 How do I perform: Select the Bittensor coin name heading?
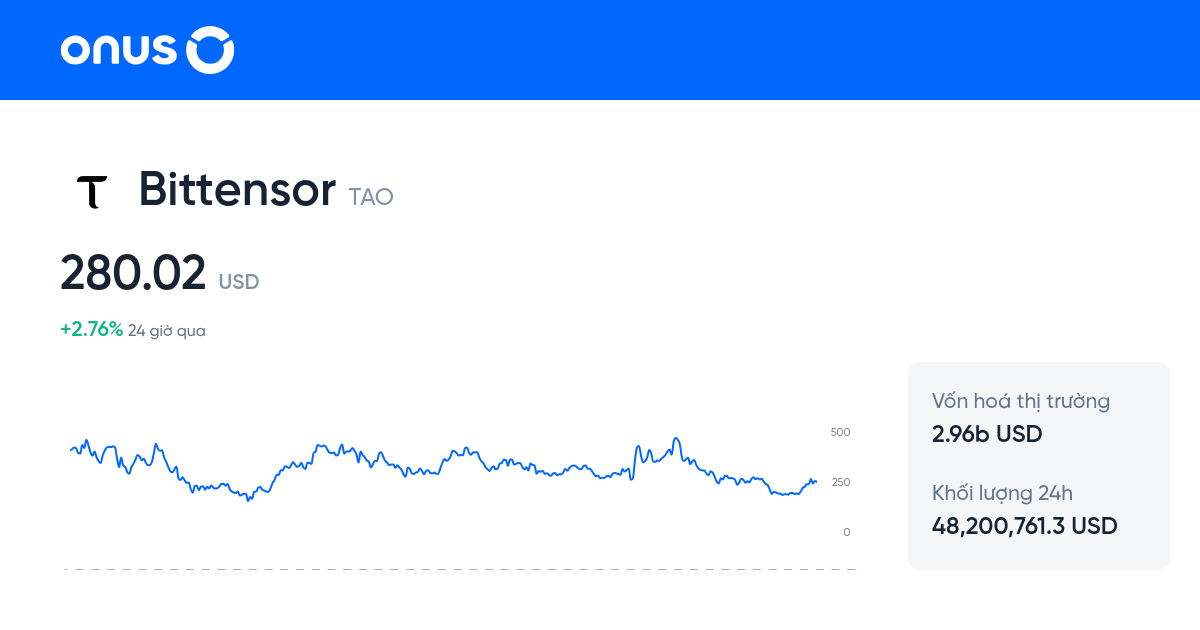coord(236,189)
